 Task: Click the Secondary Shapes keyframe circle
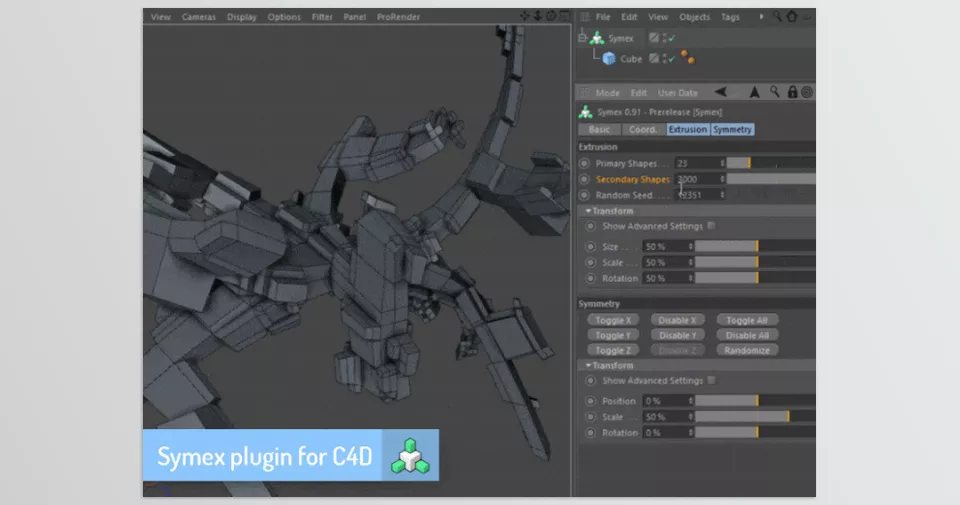point(584,179)
